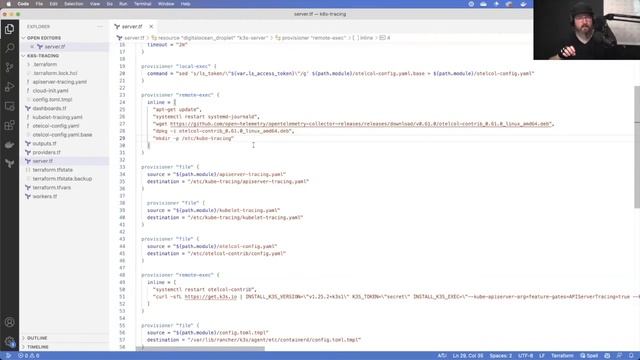
Task: Change indentation via Spaces: 2
Action: coord(501,356)
